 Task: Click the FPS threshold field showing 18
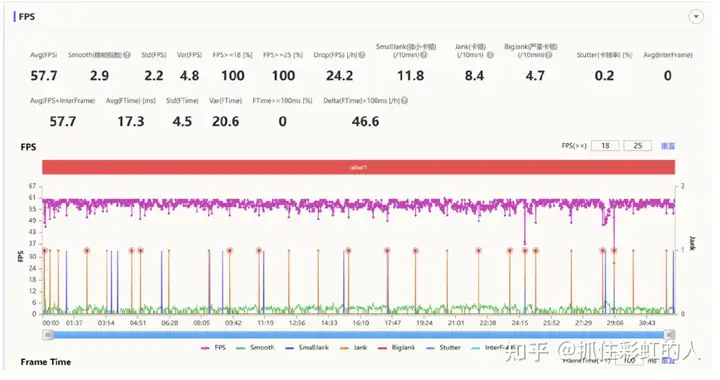[x=605, y=145]
